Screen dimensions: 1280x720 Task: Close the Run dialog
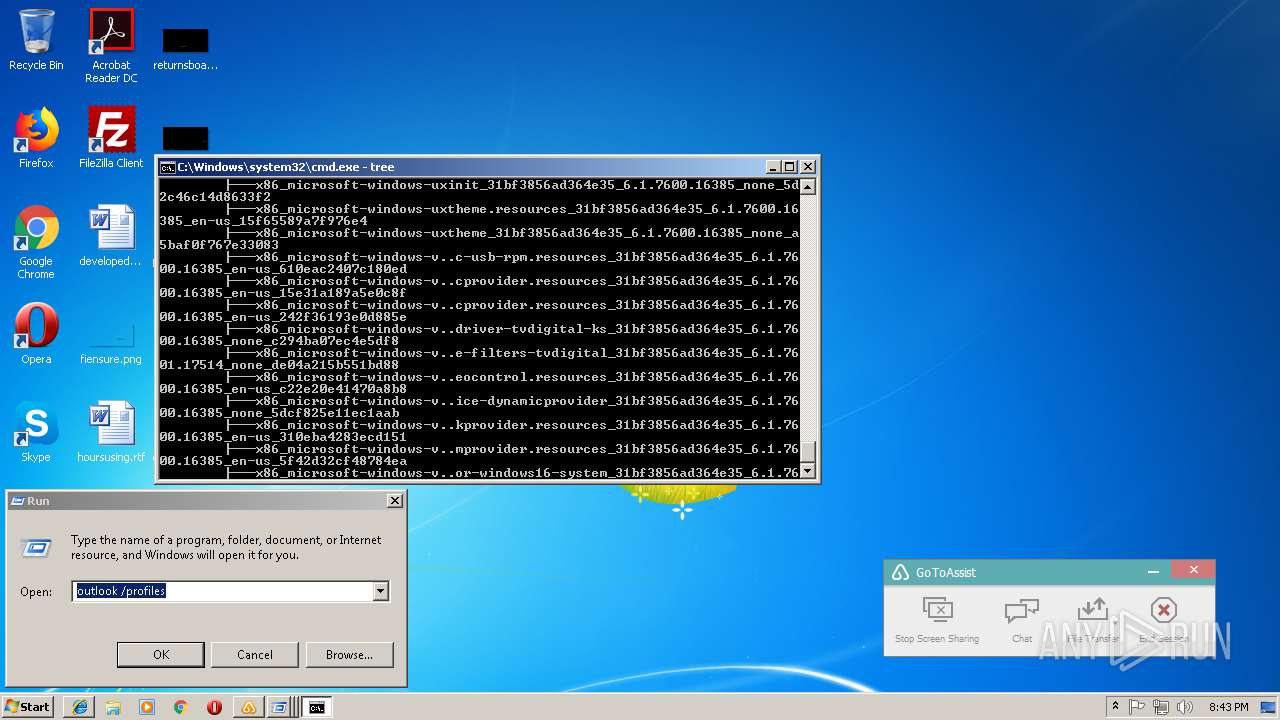click(395, 500)
